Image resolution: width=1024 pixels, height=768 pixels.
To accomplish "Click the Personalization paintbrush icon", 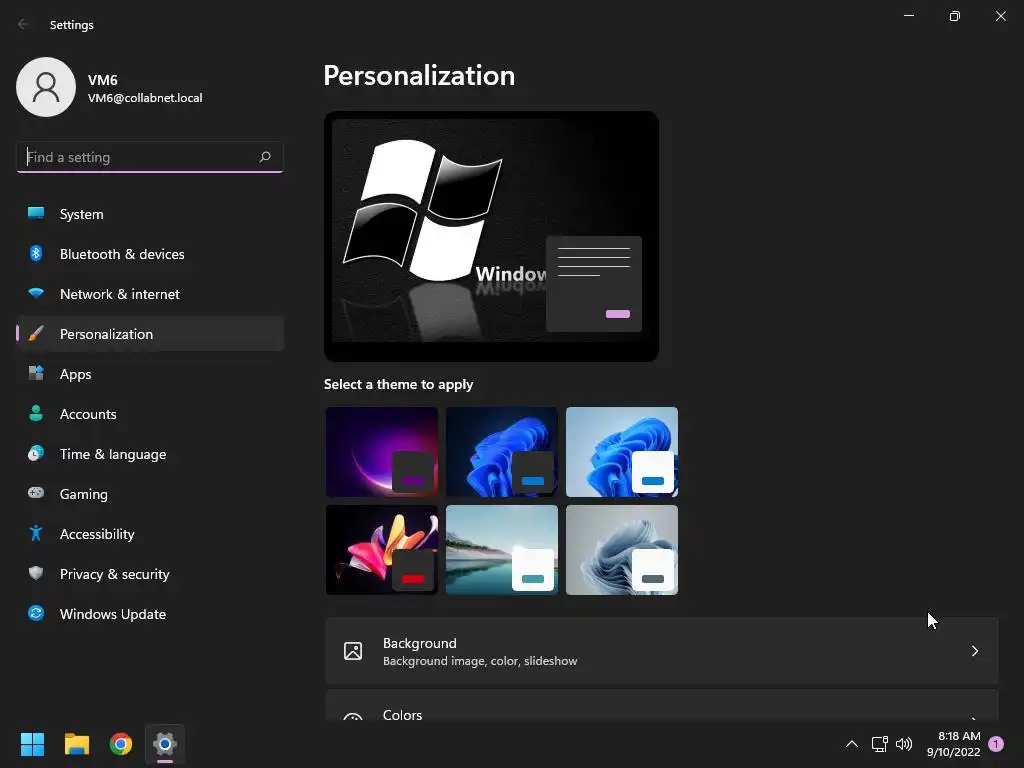I will tap(36, 334).
